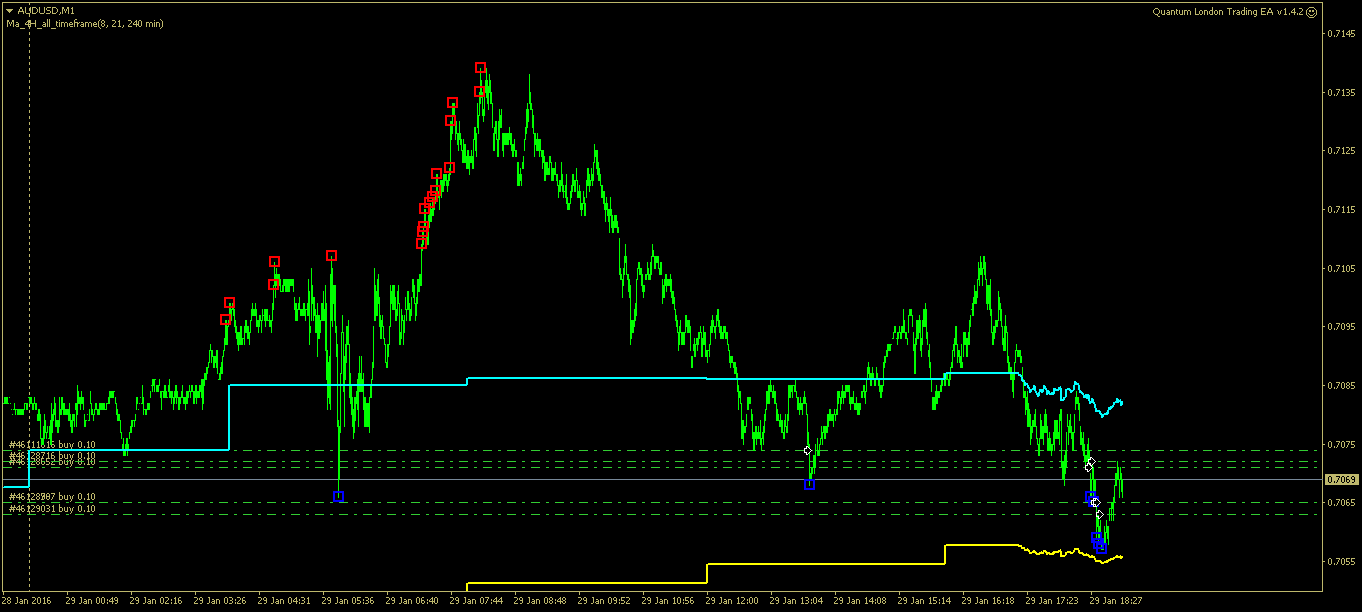Click the 0.7145 price scale label

[1341, 34]
